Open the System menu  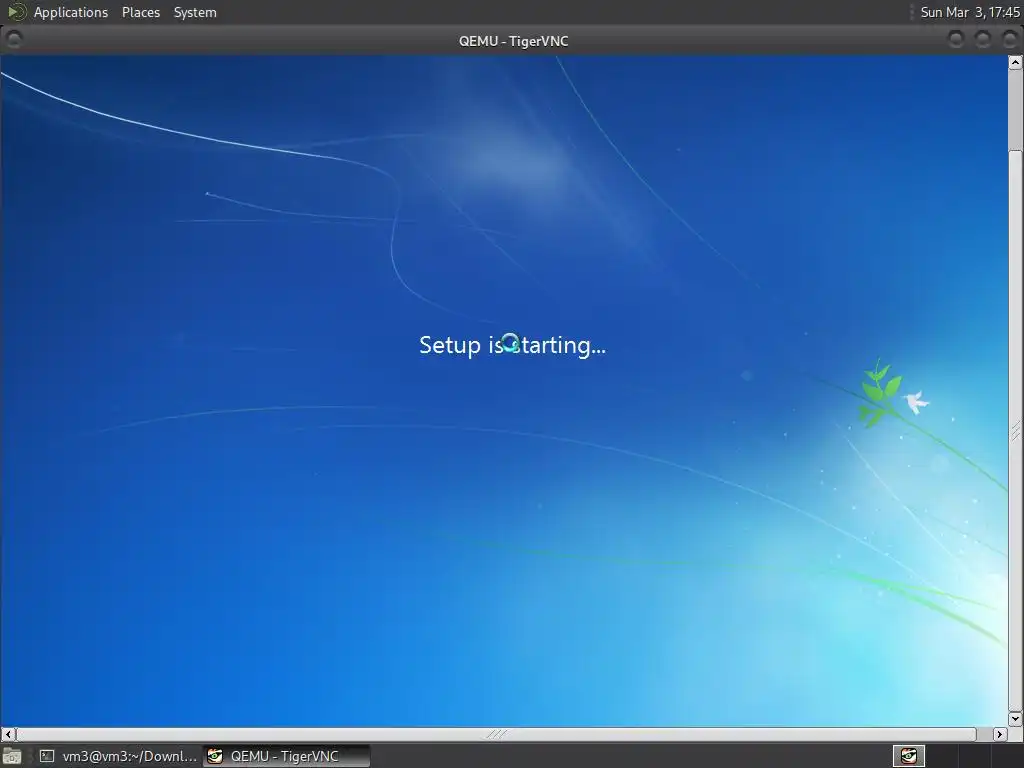[x=195, y=12]
